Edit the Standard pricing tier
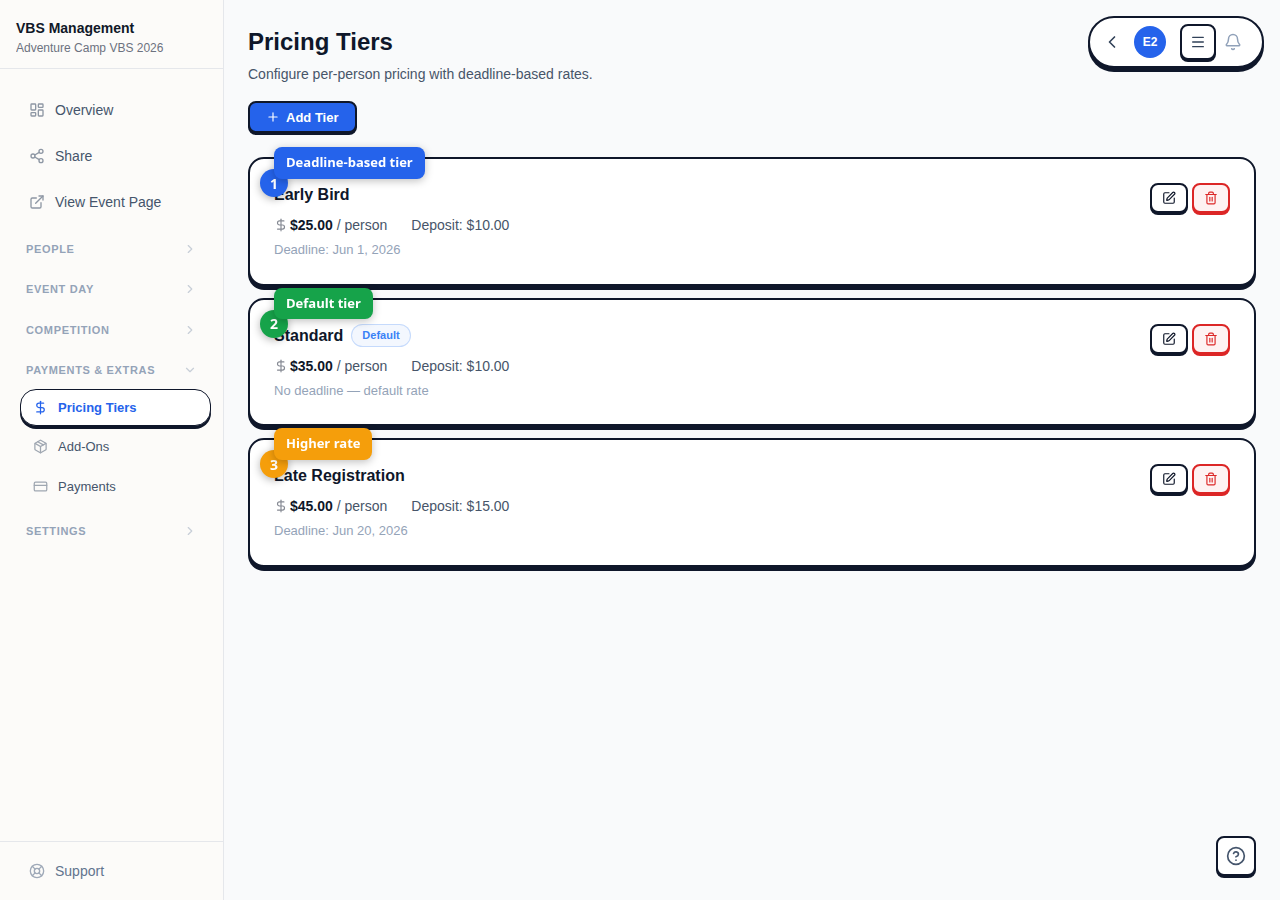 [x=1169, y=339]
